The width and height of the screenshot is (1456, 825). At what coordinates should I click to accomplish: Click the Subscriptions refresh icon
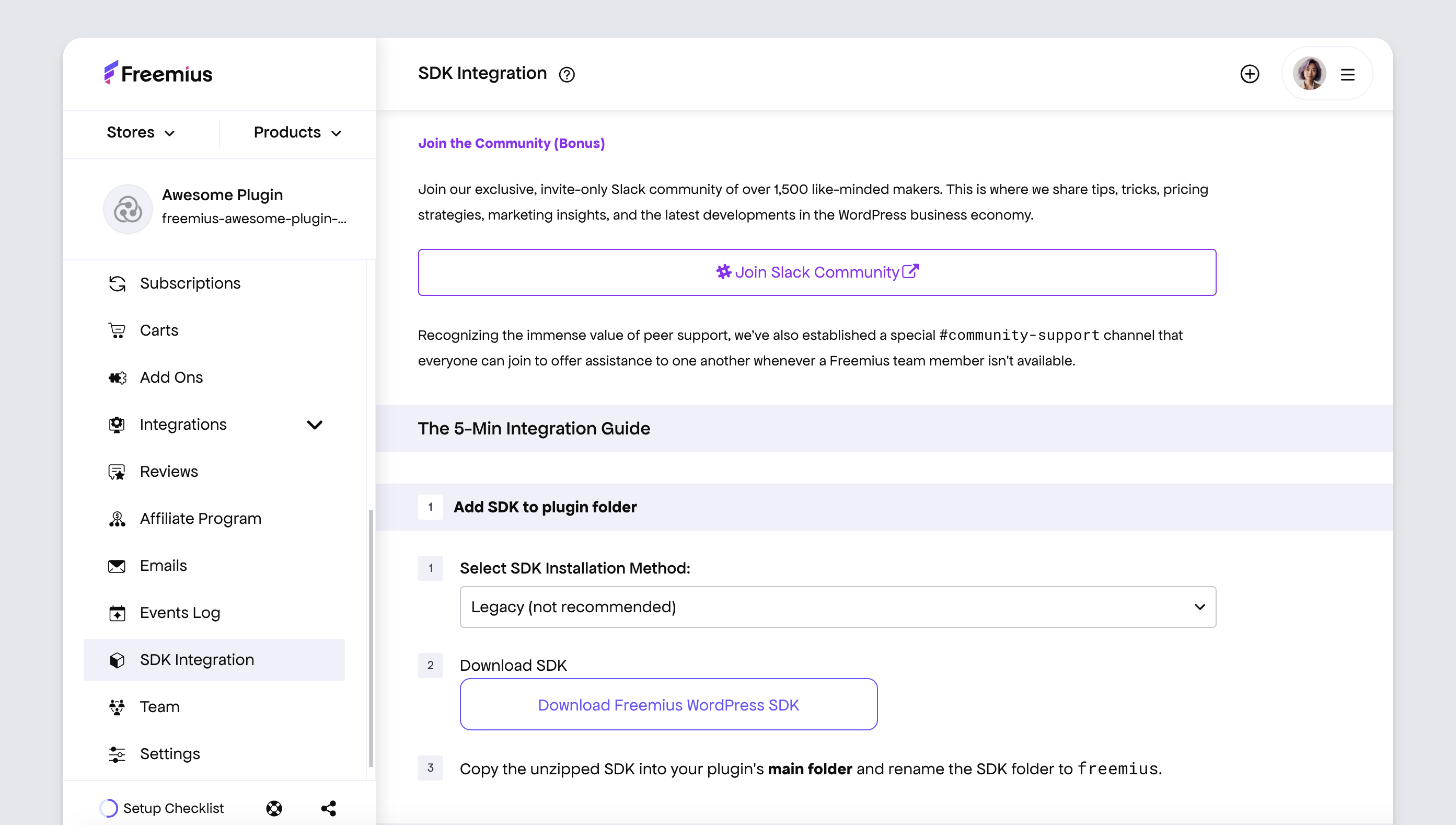click(x=117, y=283)
